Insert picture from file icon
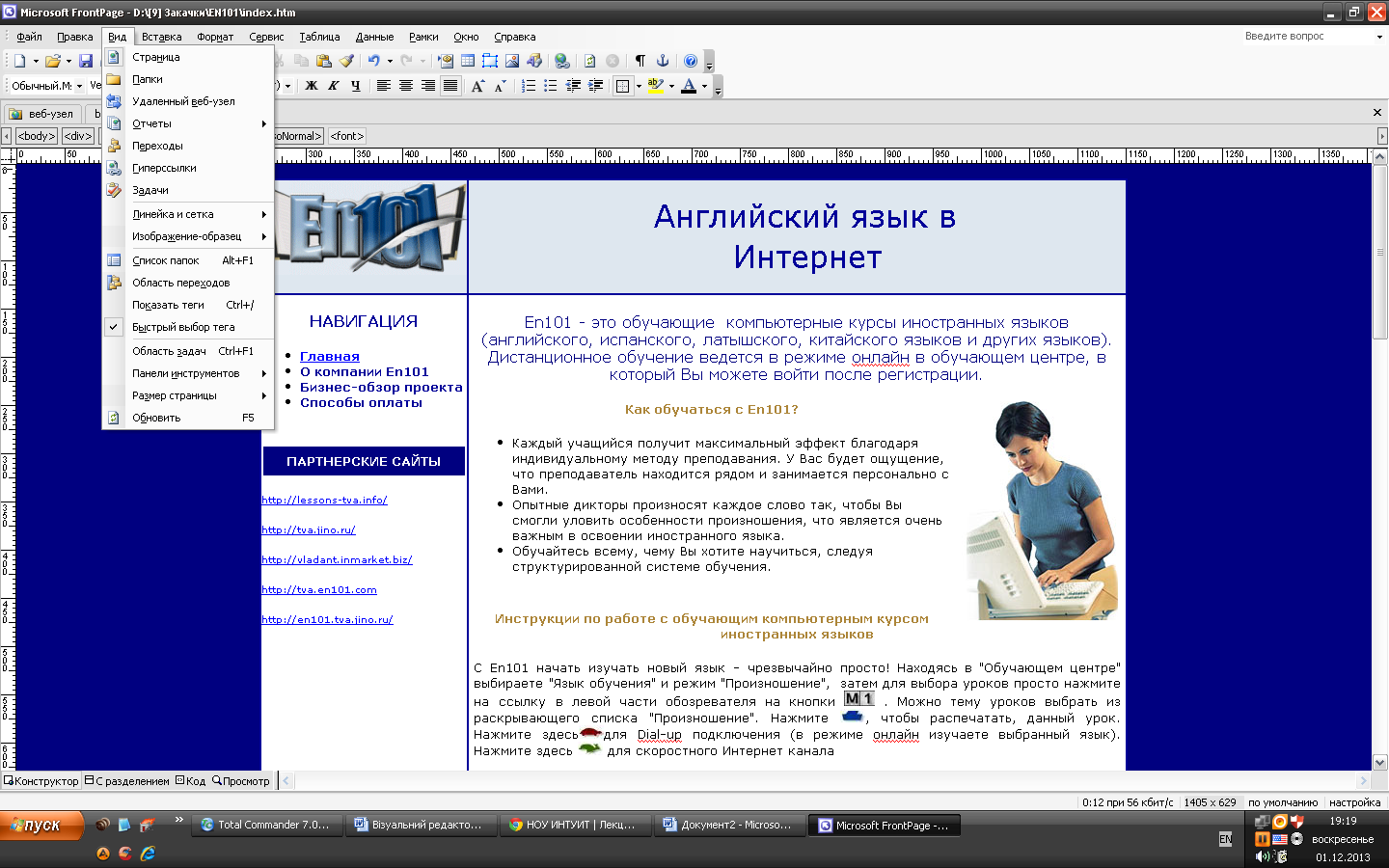 [x=512, y=61]
